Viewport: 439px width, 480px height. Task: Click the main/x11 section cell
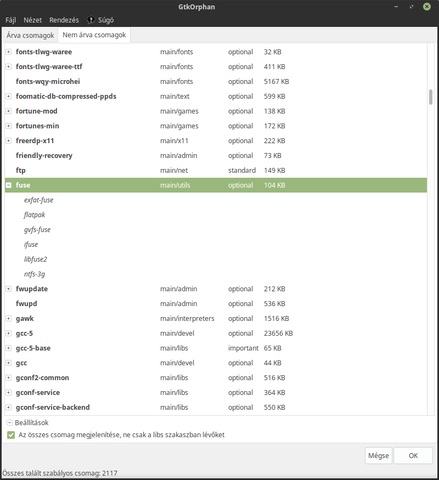[174, 141]
